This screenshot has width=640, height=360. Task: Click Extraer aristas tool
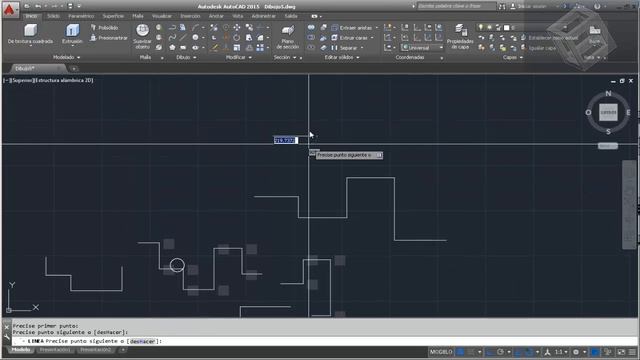pos(352,28)
